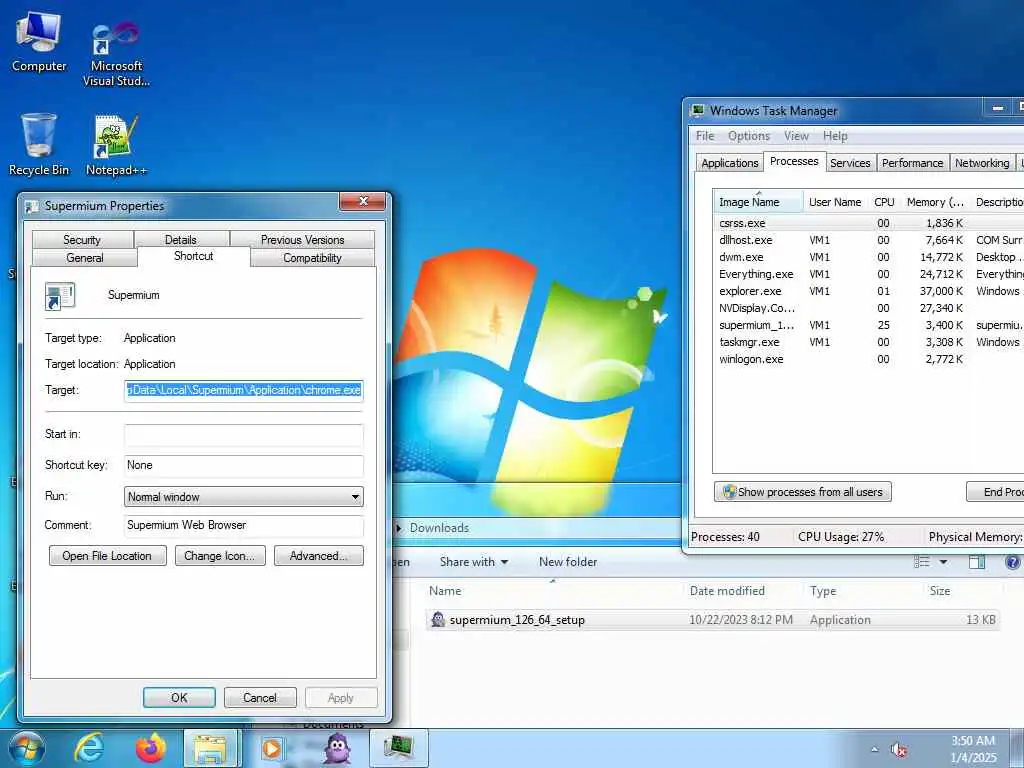The image size is (1024, 768).
Task: Select the explorer.exe process row
Action: pyautogui.click(x=869, y=291)
